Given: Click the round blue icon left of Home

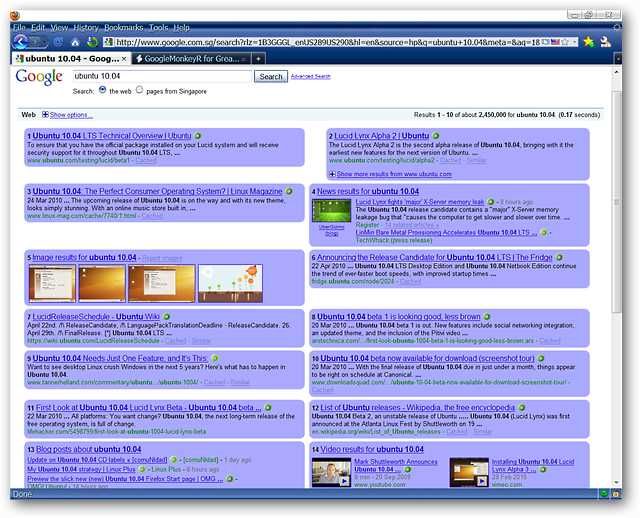Looking at the screenshot, I should tap(59, 42).
